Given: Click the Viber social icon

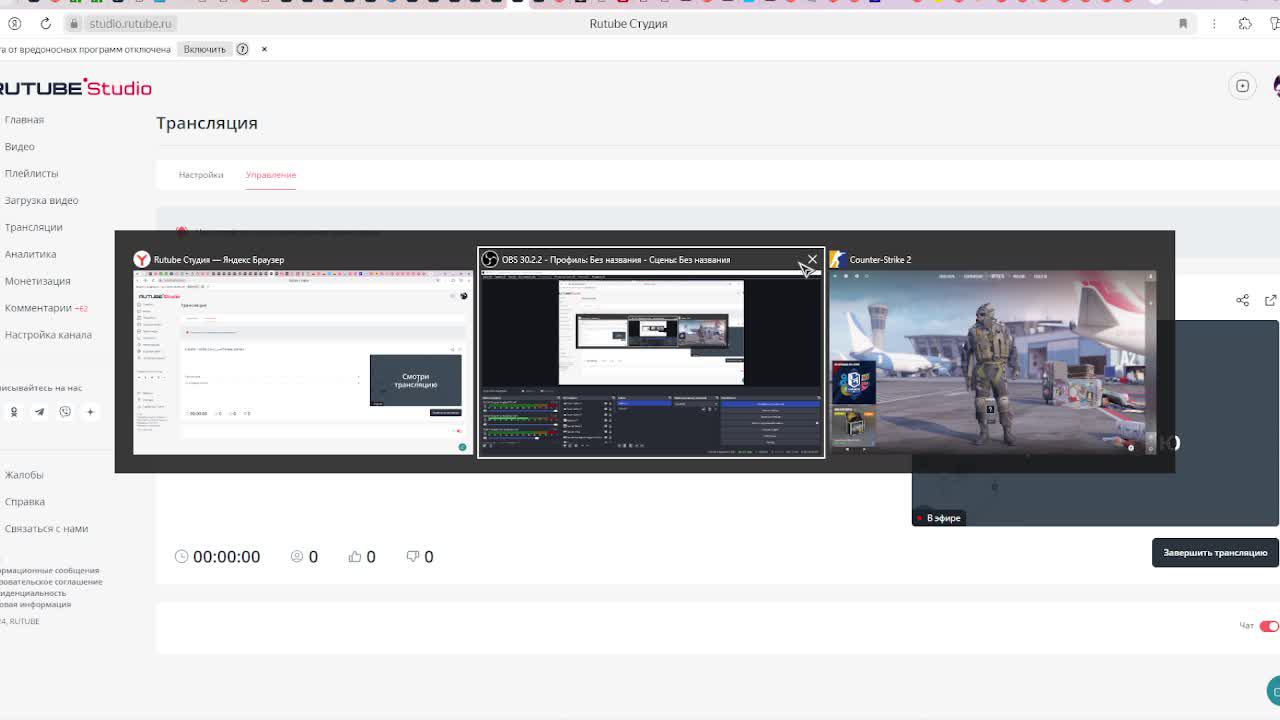Looking at the screenshot, I should 65,412.
